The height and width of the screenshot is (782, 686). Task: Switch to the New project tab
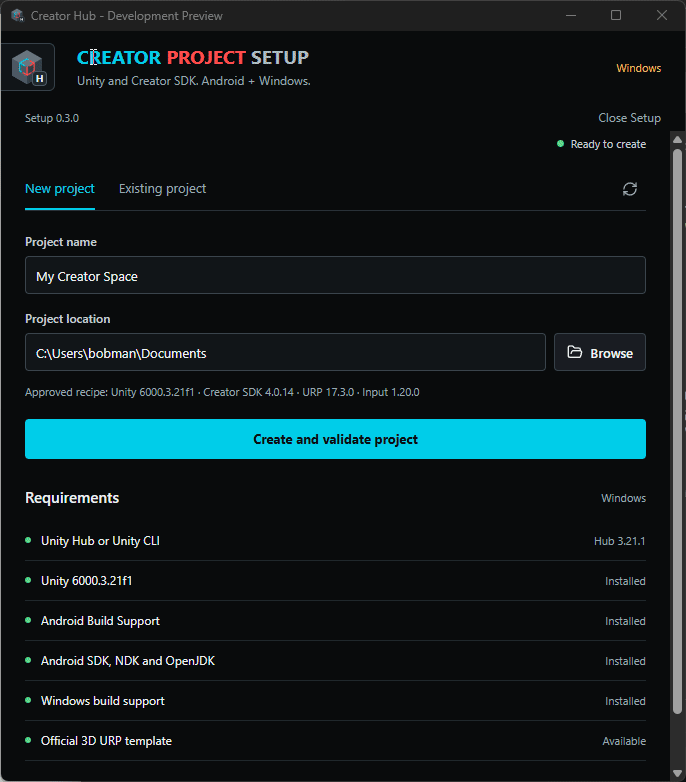[x=60, y=189]
